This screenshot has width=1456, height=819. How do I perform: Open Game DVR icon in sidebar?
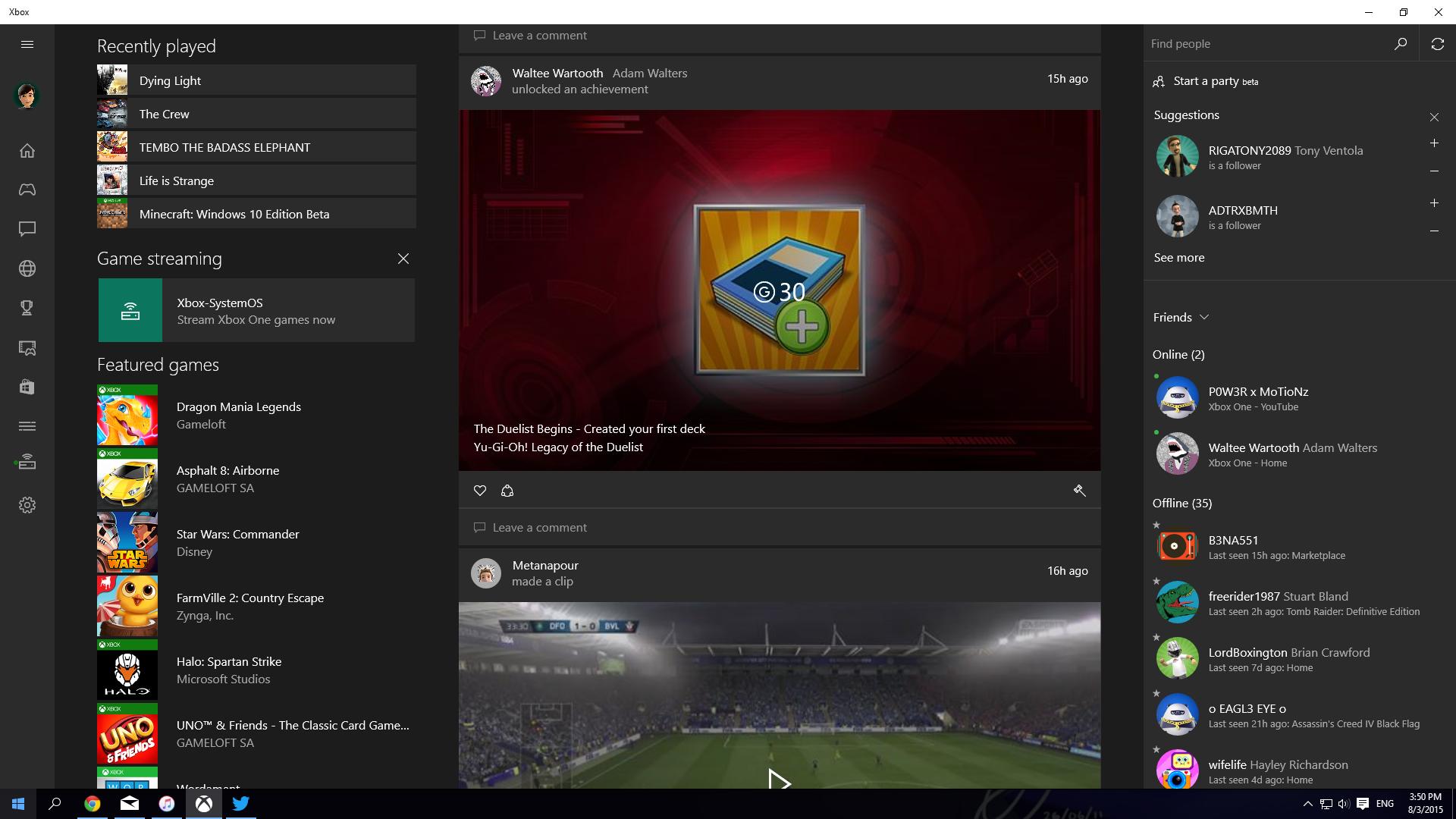(27, 348)
